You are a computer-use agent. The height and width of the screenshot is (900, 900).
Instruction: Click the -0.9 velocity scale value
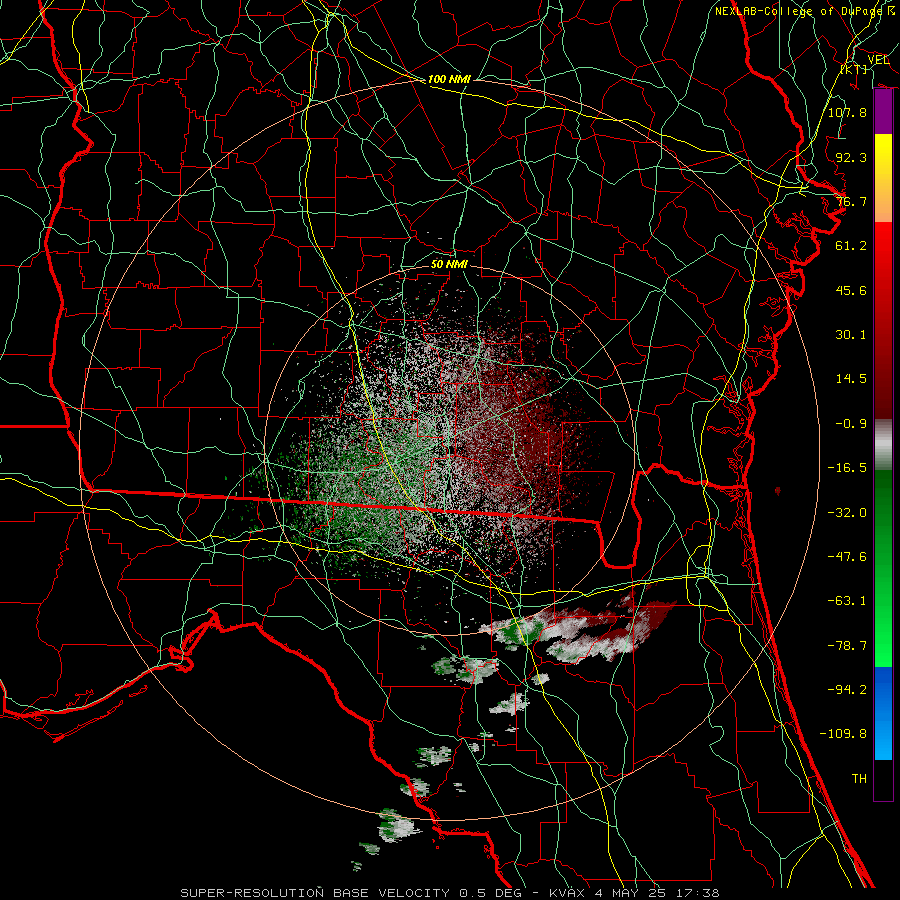click(x=851, y=424)
